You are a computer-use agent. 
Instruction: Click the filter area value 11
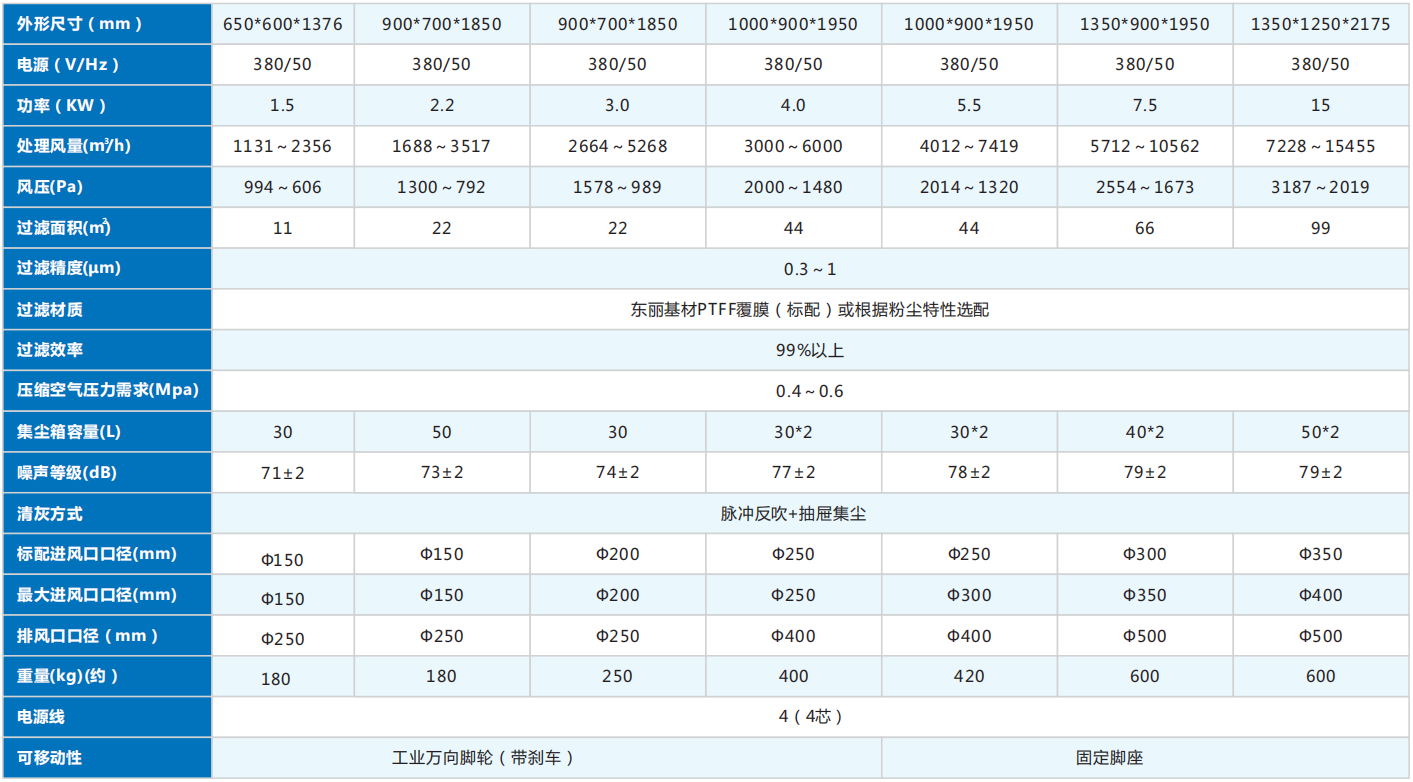coord(283,228)
